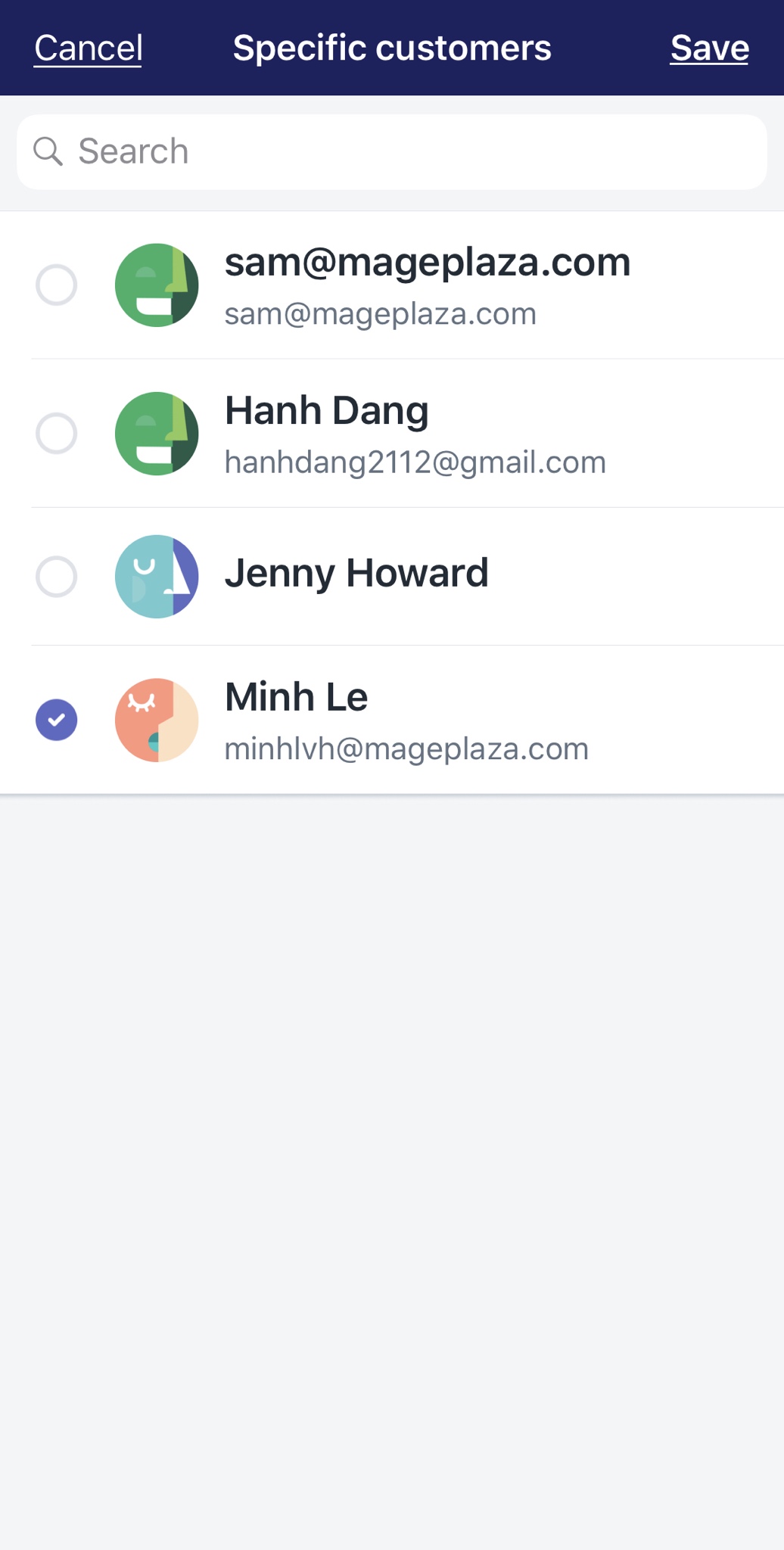
Task: Click the Hanh Dang name label
Action: coord(327,411)
